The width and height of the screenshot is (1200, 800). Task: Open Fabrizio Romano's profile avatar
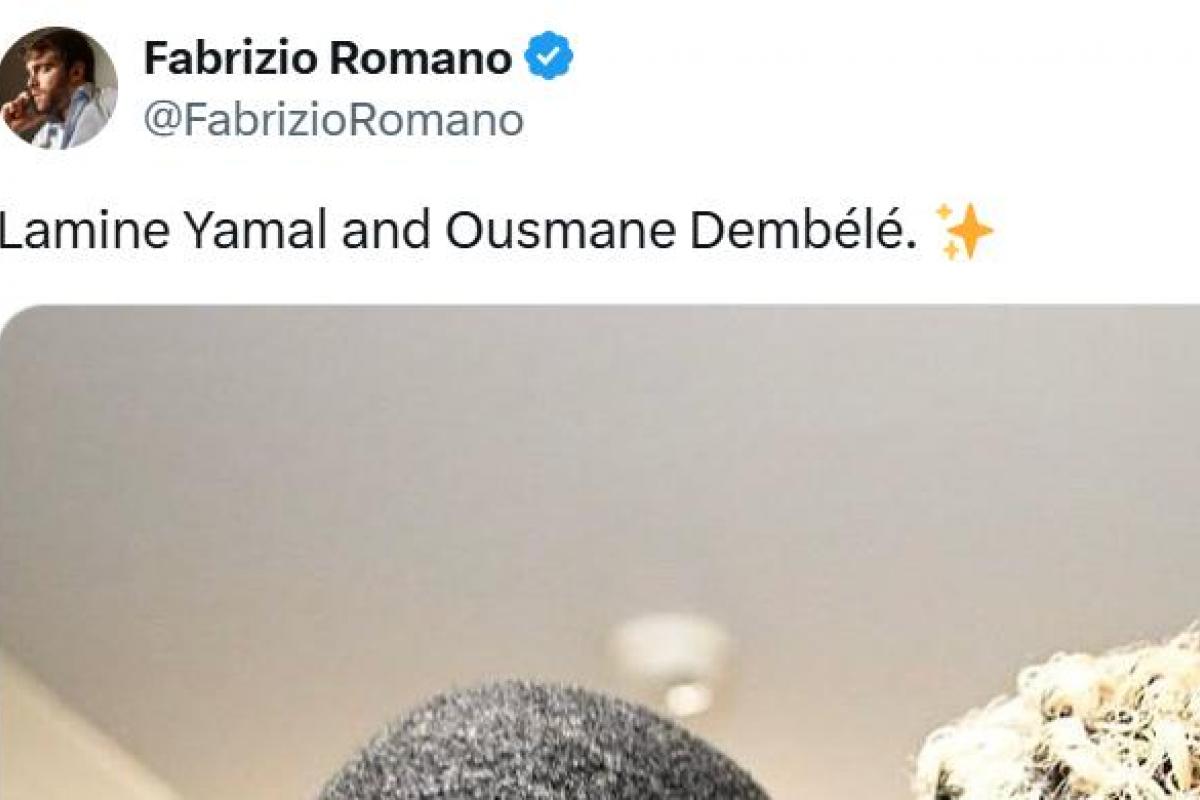click(x=58, y=87)
